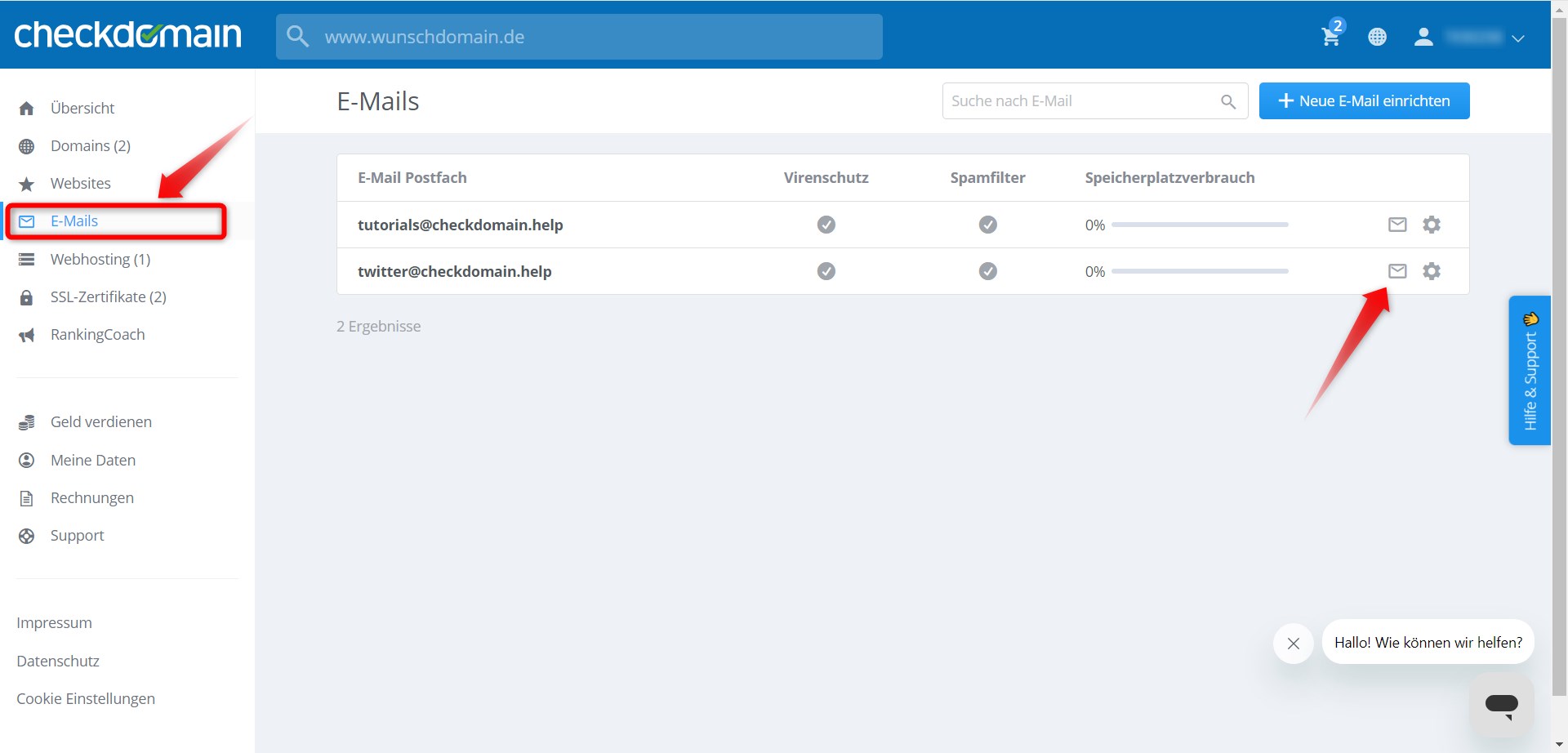Click the Support lifebuoy icon
Viewport: 1568px width, 753px height.
pos(26,536)
